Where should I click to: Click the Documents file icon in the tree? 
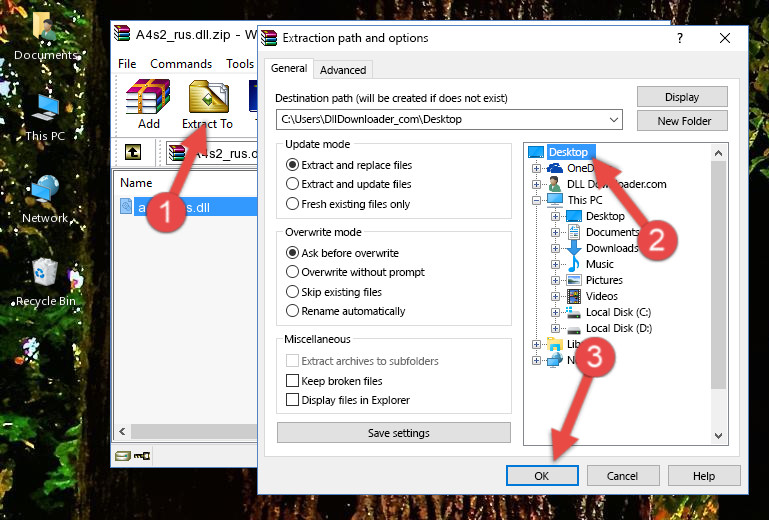coord(574,232)
